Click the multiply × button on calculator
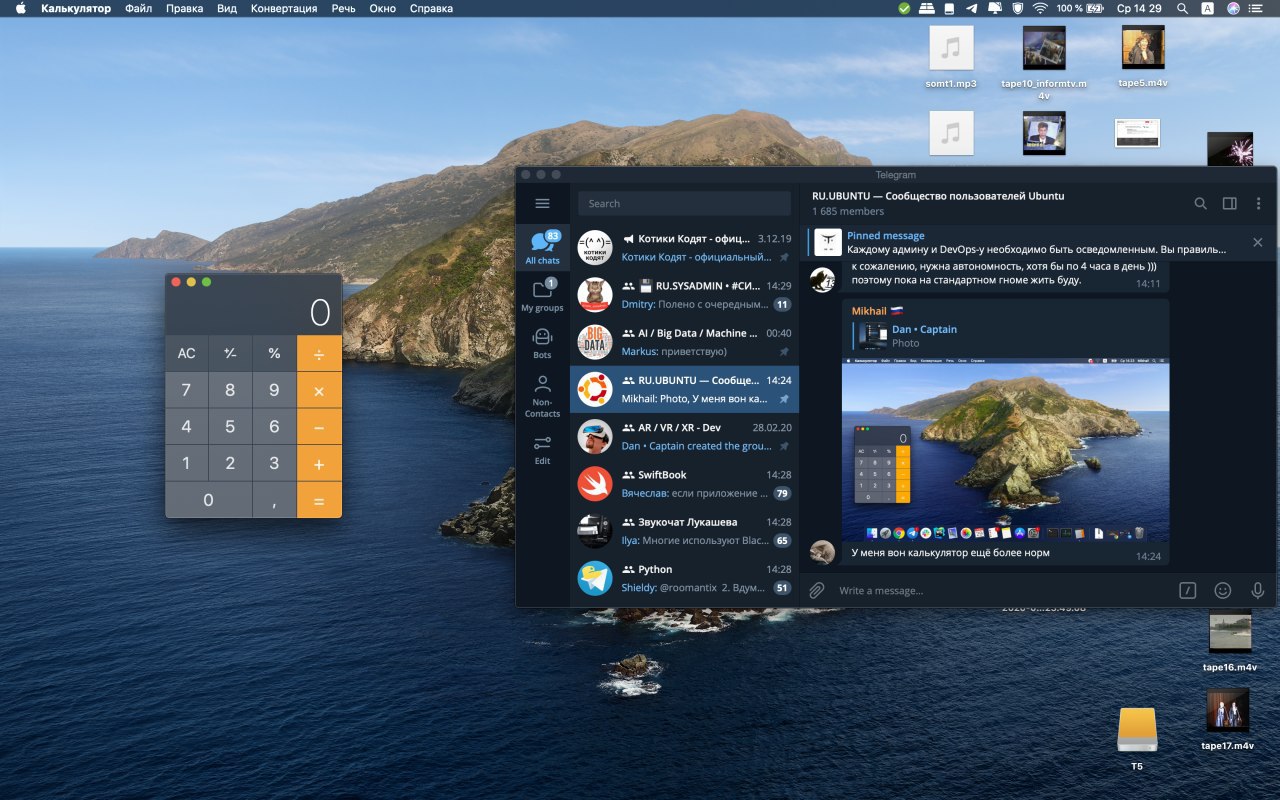The image size is (1280, 800). tap(319, 390)
